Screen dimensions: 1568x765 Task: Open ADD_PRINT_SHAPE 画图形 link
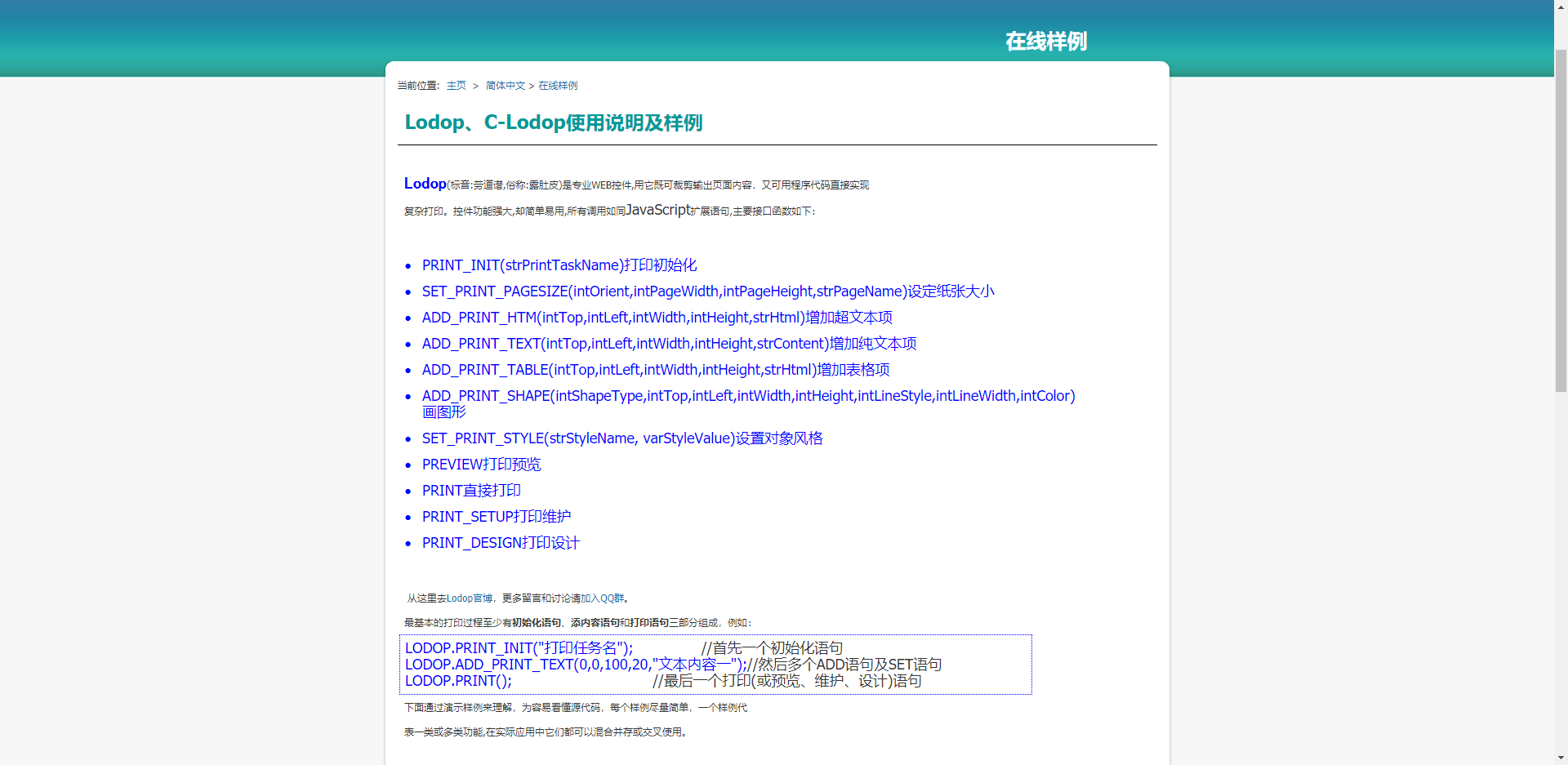[x=748, y=396]
